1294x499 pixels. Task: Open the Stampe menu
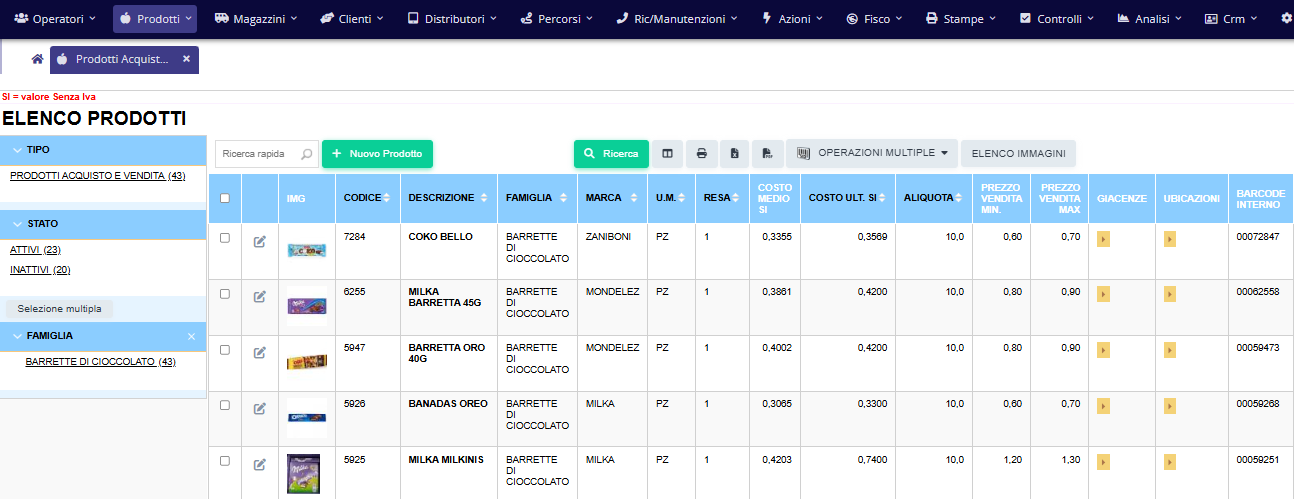[962, 19]
